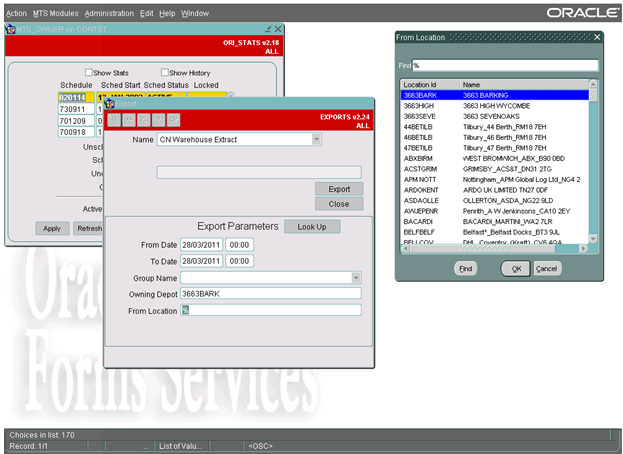Select the 3663HIGH location row
The width and height of the screenshot is (623, 454).
tap(495, 106)
